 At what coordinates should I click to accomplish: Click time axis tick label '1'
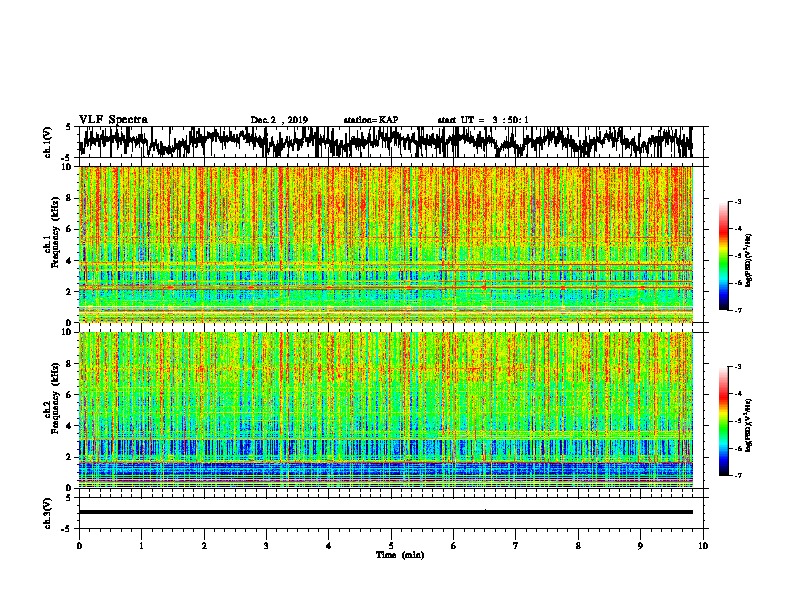click(x=141, y=546)
